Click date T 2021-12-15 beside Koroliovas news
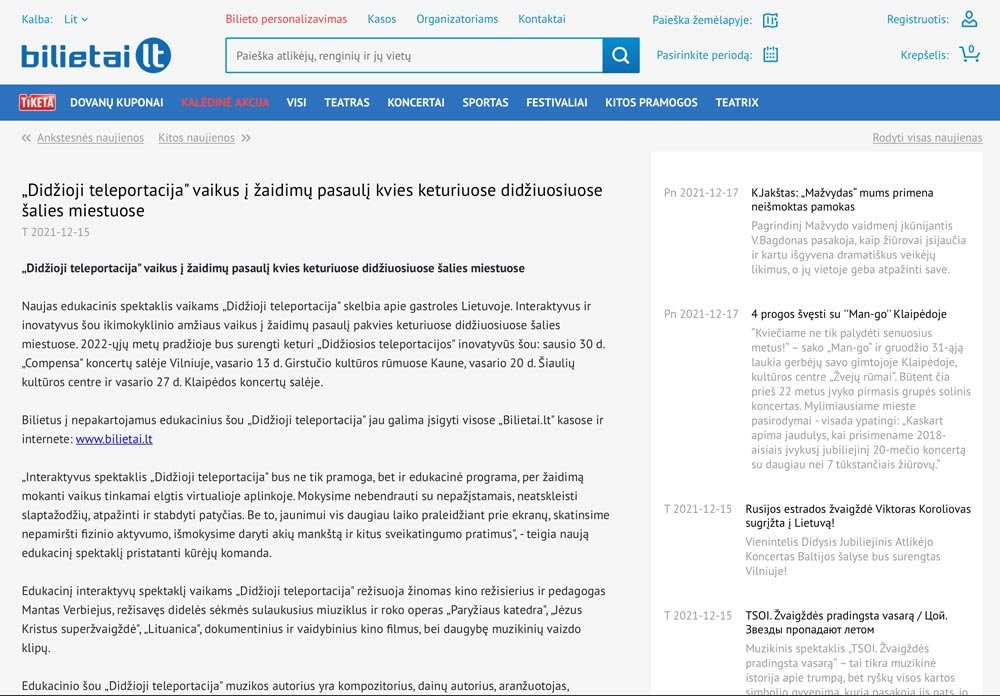 [x=698, y=509]
